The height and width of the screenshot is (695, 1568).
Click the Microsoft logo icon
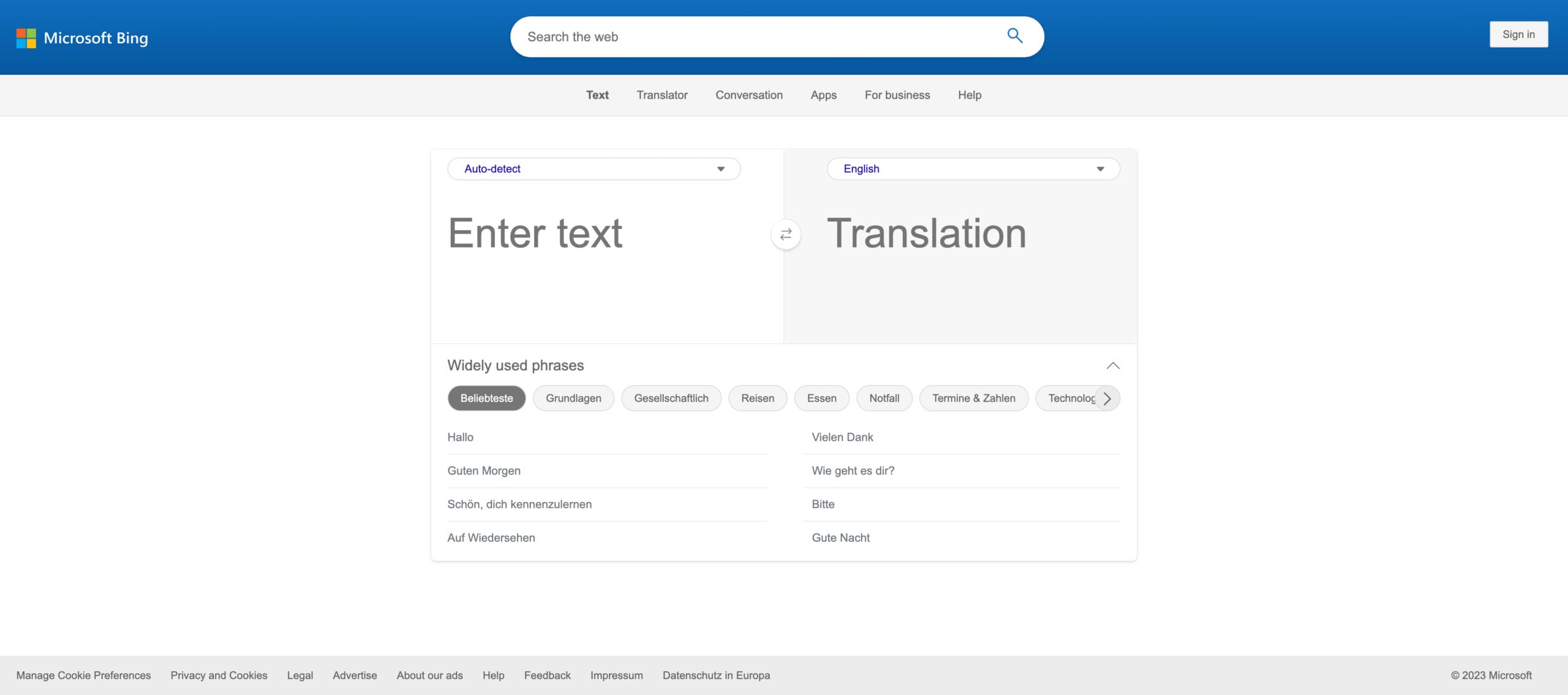[x=26, y=37]
